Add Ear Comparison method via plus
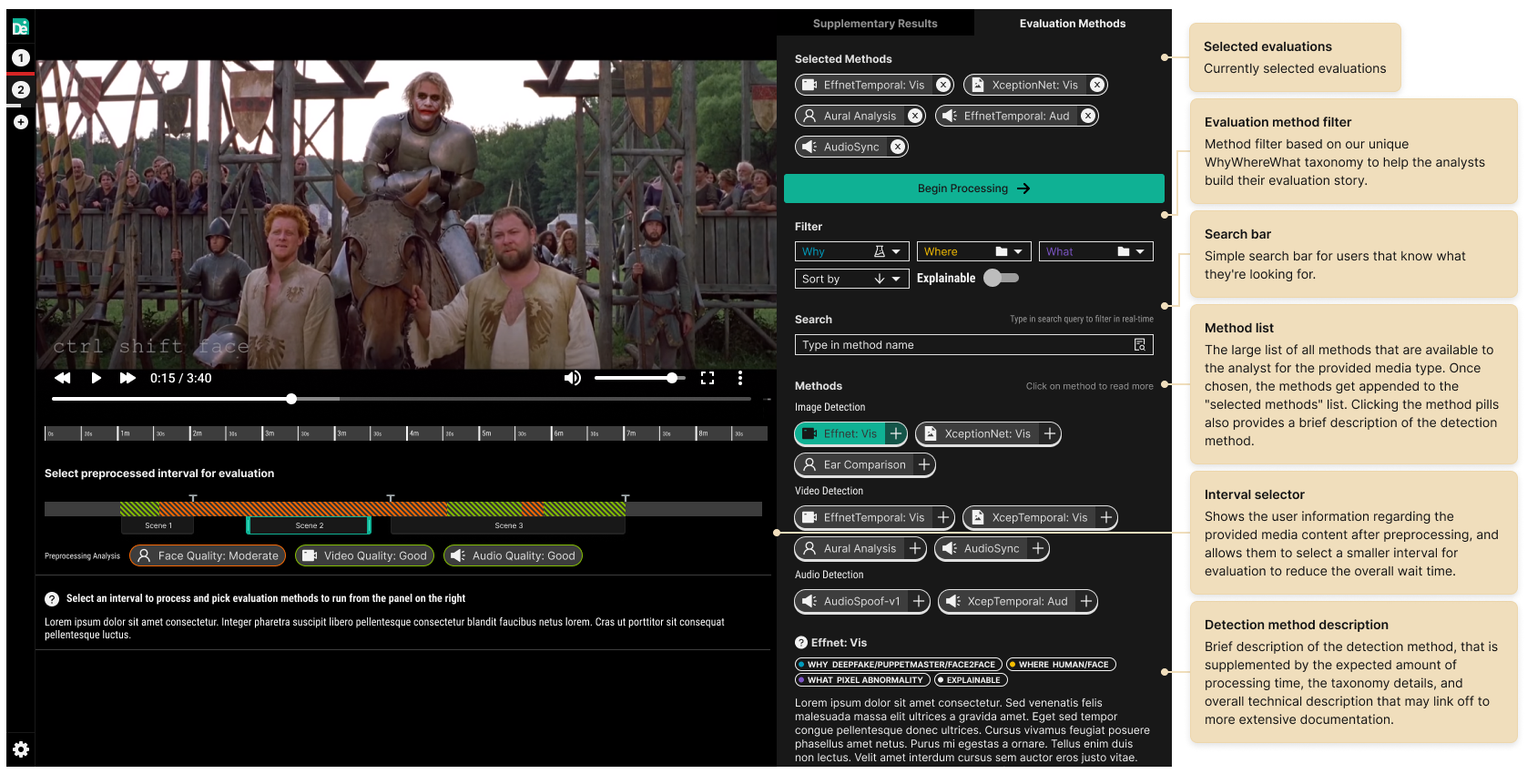 click(x=924, y=465)
